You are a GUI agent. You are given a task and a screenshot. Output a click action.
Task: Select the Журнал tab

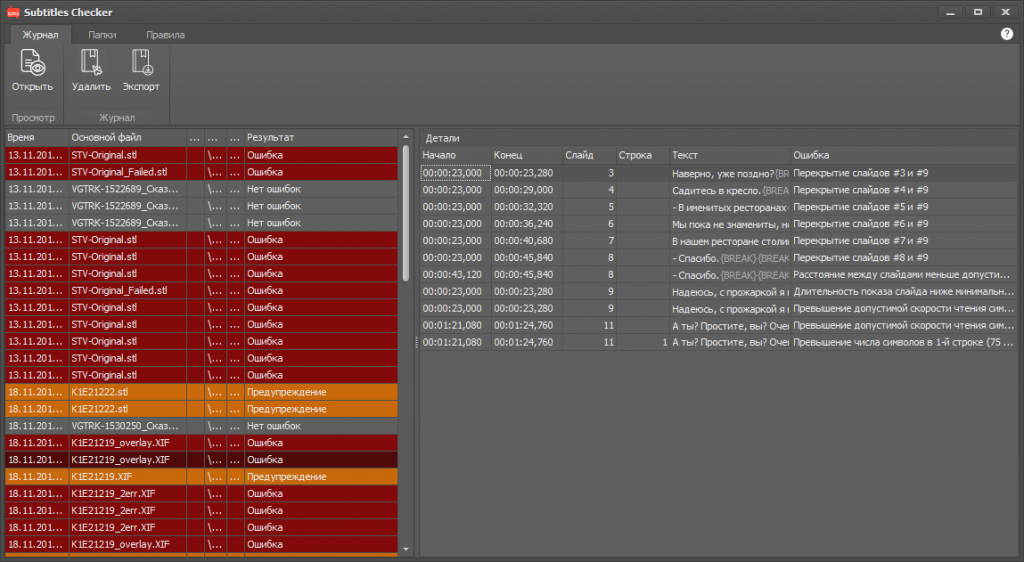pyautogui.click(x=41, y=35)
